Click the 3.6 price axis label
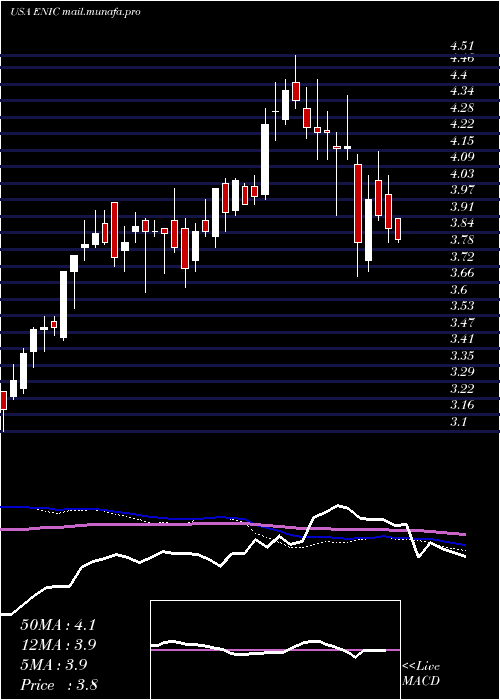 tap(458, 289)
